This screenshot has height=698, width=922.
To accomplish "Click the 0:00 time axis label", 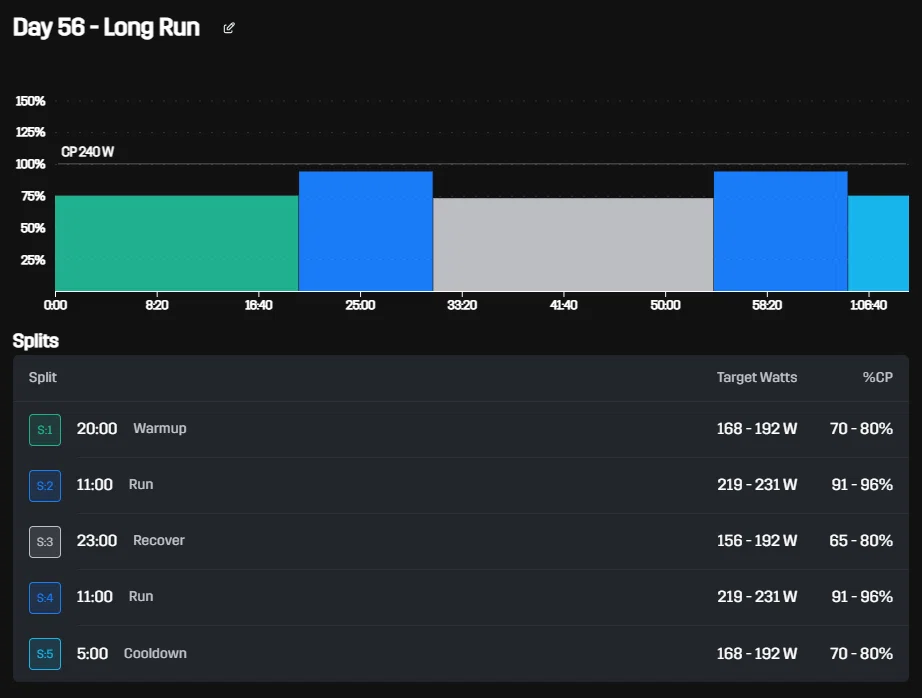I will tap(55, 305).
